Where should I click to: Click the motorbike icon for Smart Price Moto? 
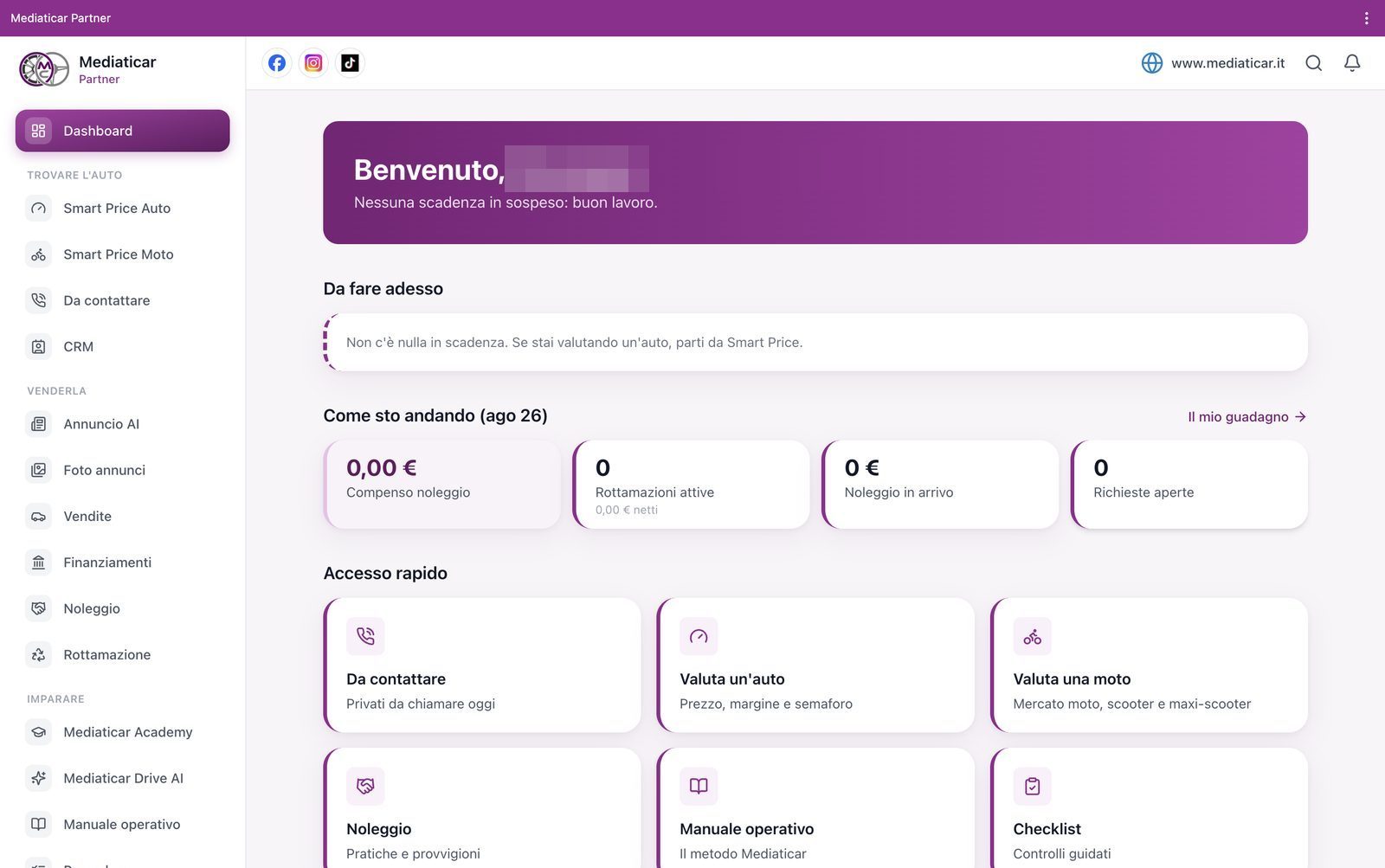point(38,254)
